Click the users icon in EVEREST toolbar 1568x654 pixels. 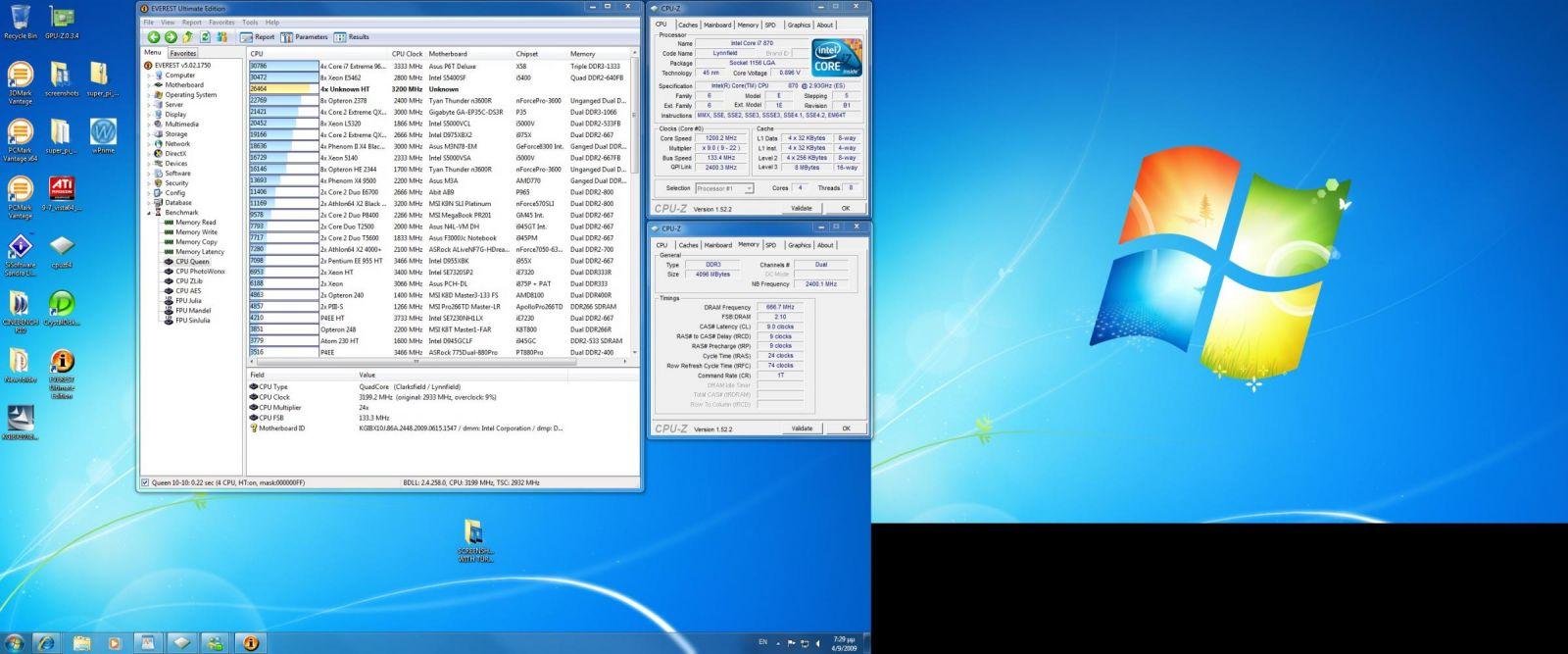(x=221, y=37)
